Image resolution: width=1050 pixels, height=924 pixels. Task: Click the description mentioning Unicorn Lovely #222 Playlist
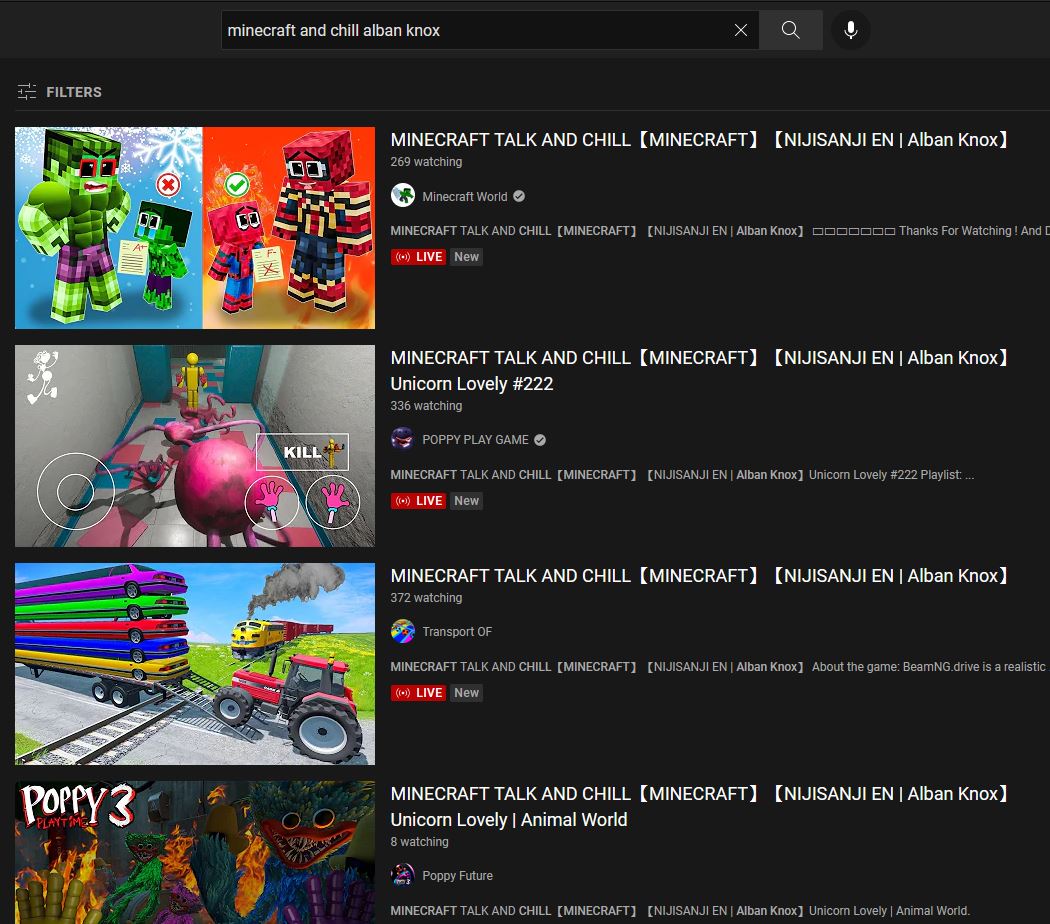682,474
